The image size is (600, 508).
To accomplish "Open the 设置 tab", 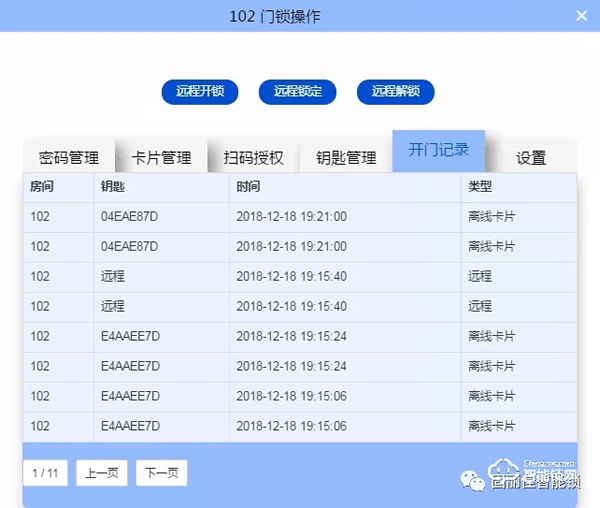I will [531, 157].
